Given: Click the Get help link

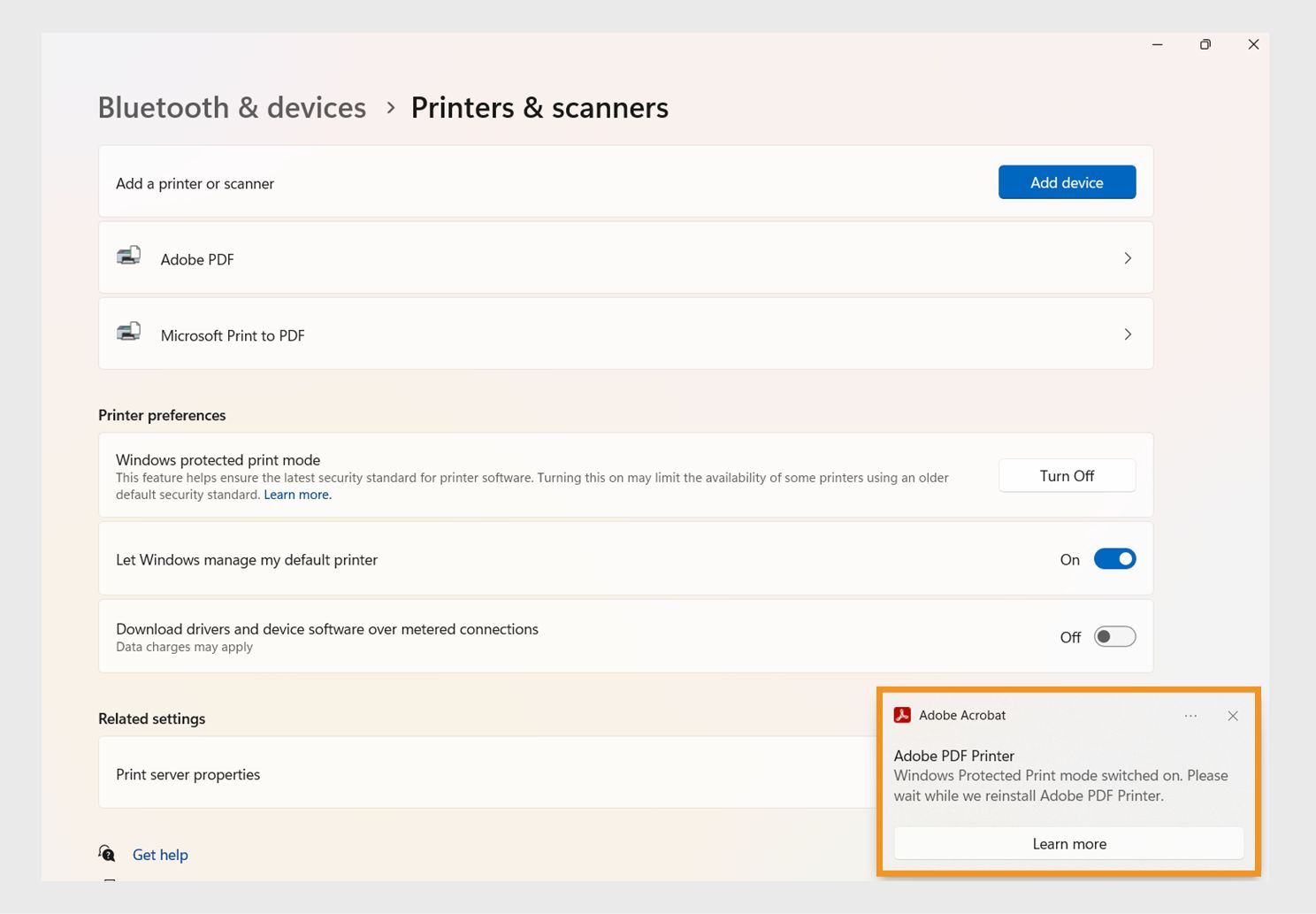Looking at the screenshot, I should point(160,854).
